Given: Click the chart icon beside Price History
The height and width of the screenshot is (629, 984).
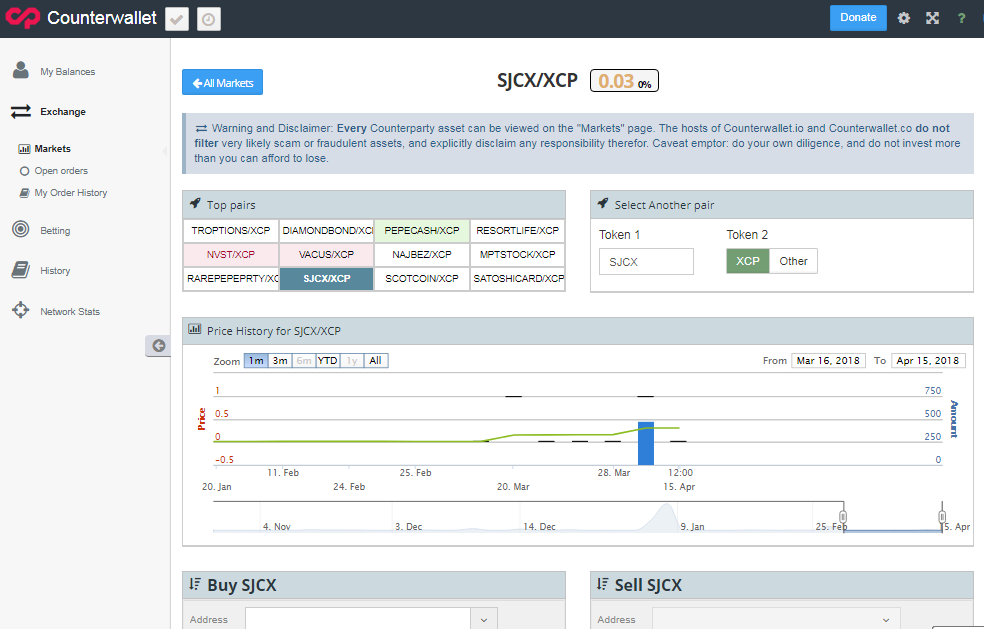Looking at the screenshot, I should [x=195, y=329].
